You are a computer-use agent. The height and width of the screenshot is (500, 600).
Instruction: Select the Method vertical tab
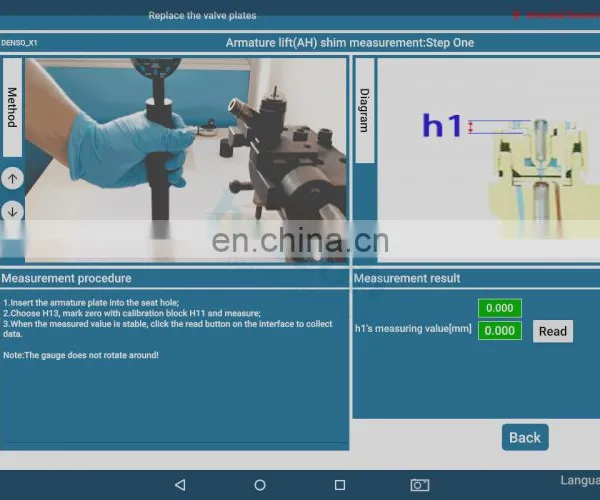pyautogui.click(x=12, y=107)
